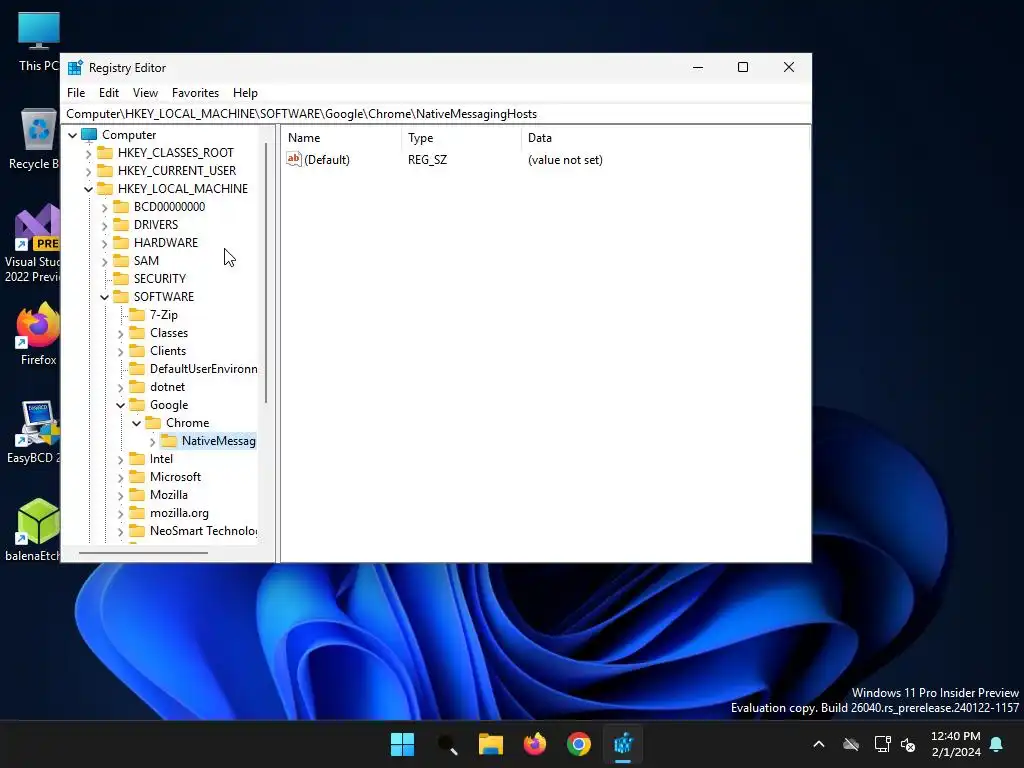Select the SECURITY key folder icon
Screen dimensions: 1024x768
(x=121, y=279)
